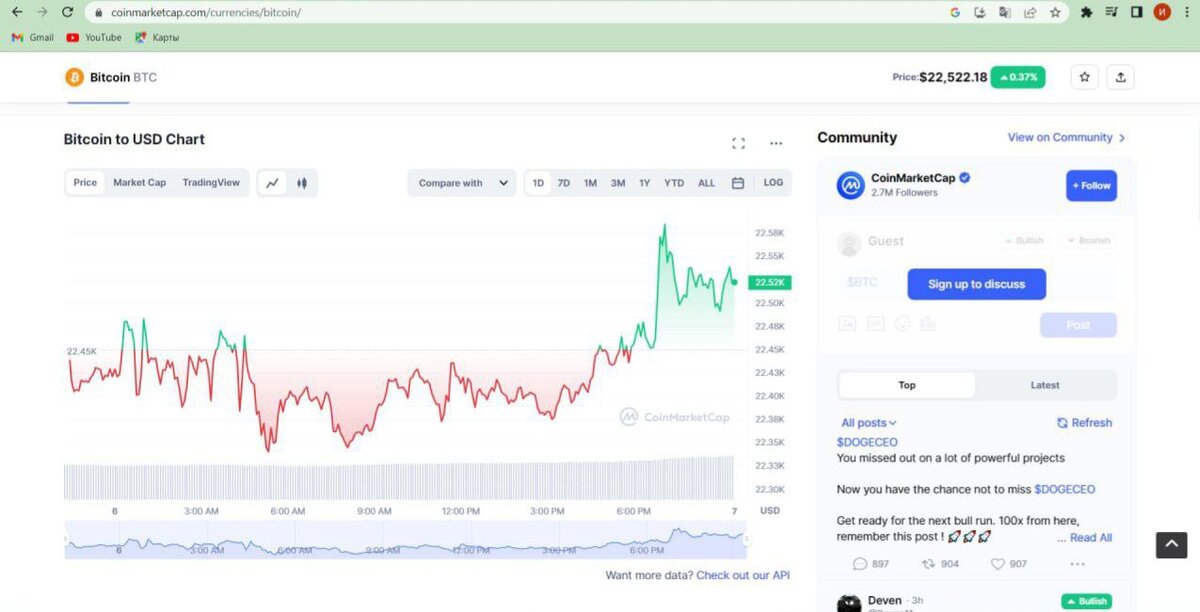Open the browser extensions puzzle icon

(x=1087, y=12)
